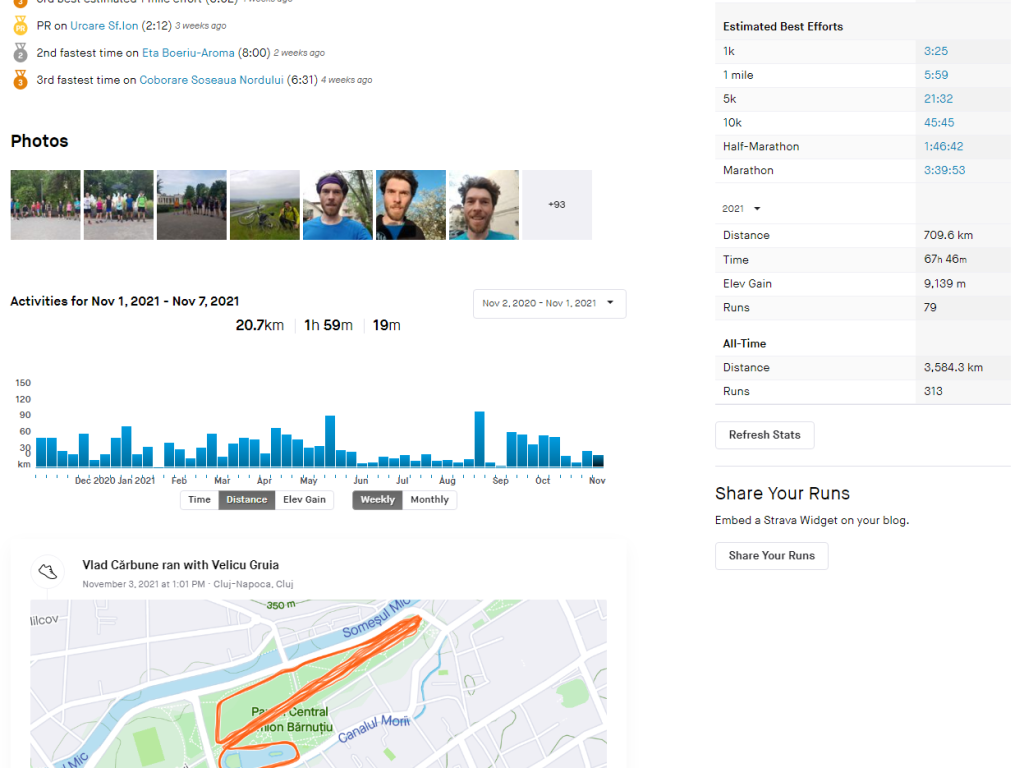Screen dimensions: 1024x768
Task: Click the tall chart bar after May label
Action: 330,441
